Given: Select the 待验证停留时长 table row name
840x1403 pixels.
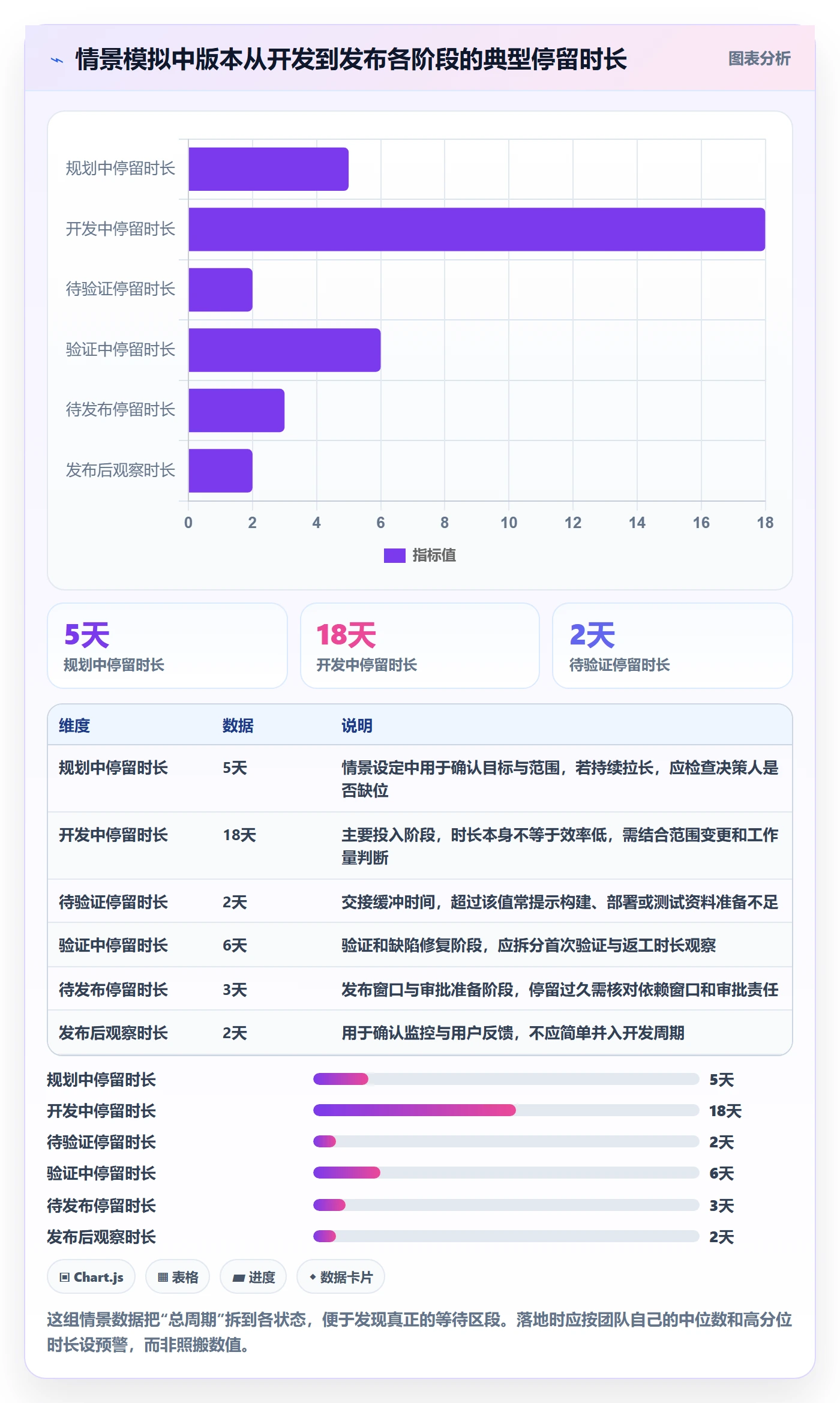Looking at the screenshot, I should (113, 902).
